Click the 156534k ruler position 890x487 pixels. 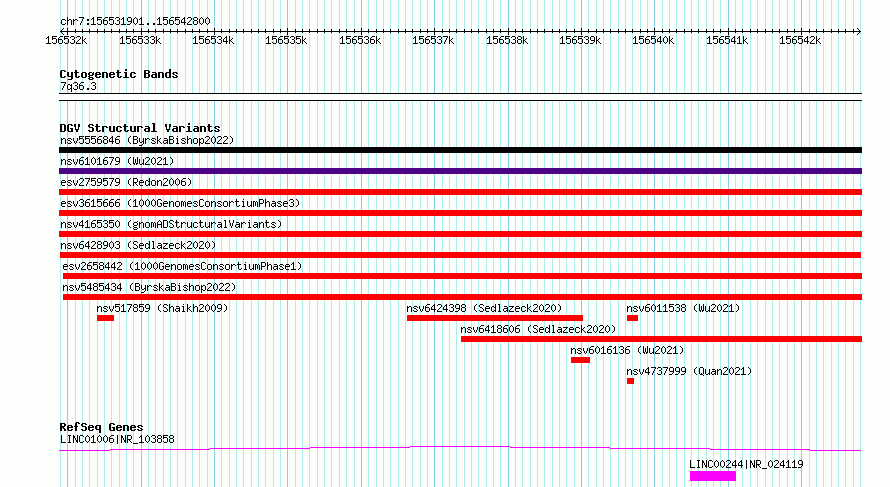[213, 40]
